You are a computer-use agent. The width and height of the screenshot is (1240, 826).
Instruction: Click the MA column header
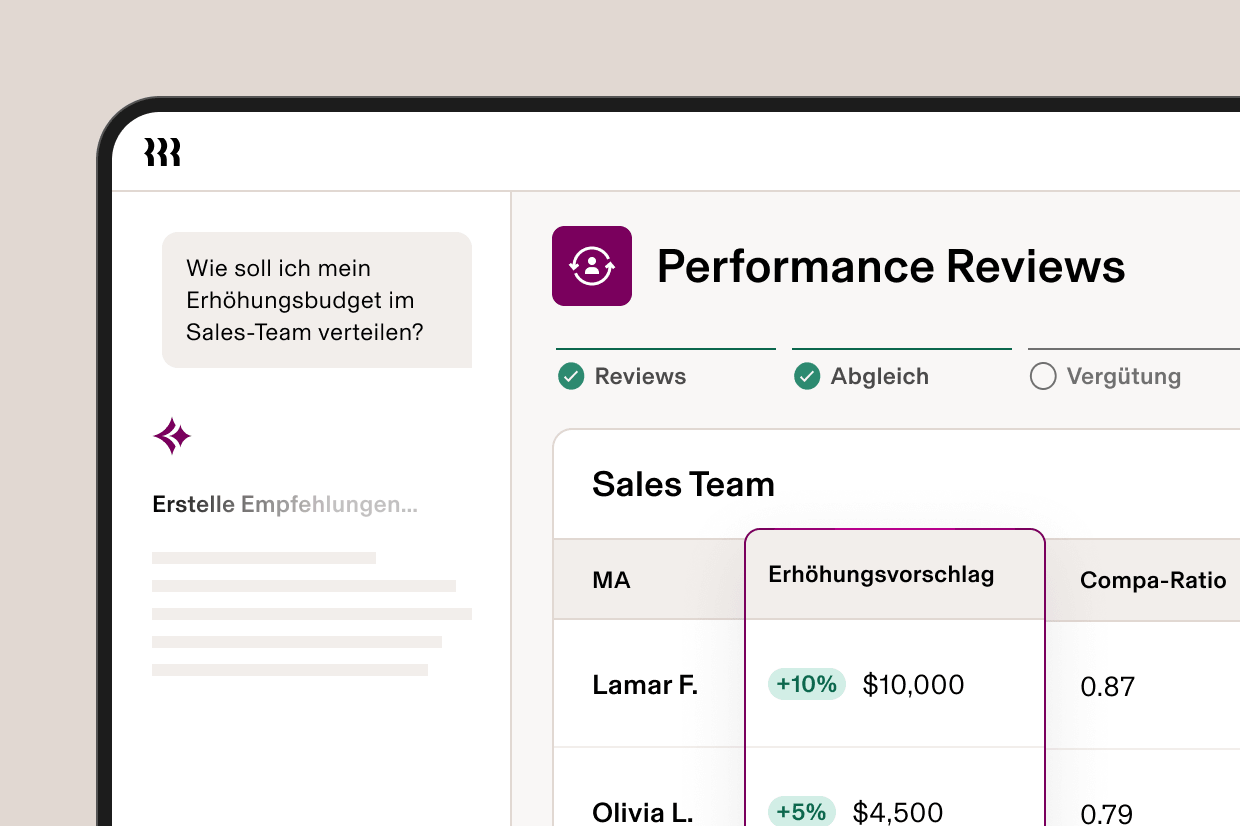point(611,580)
